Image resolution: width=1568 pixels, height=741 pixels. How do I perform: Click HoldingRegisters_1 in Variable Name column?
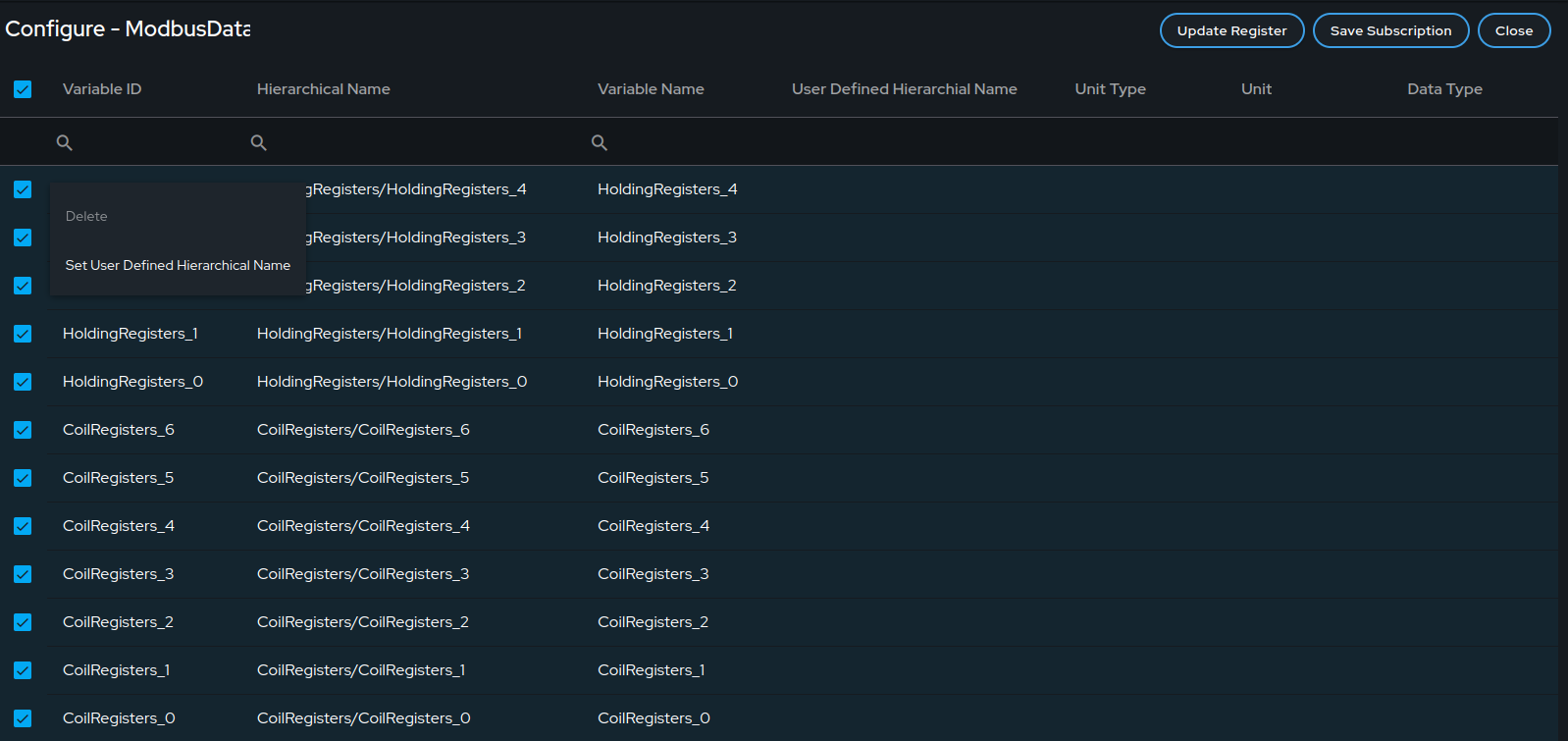[x=665, y=334]
